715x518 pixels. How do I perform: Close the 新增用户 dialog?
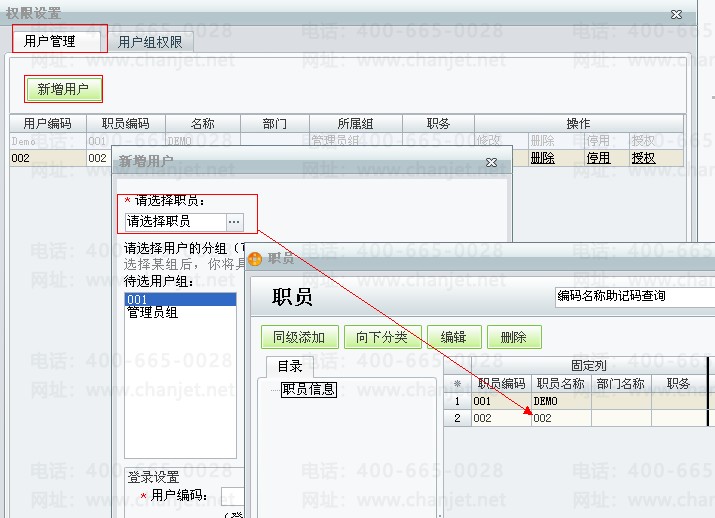(x=491, y=161)
